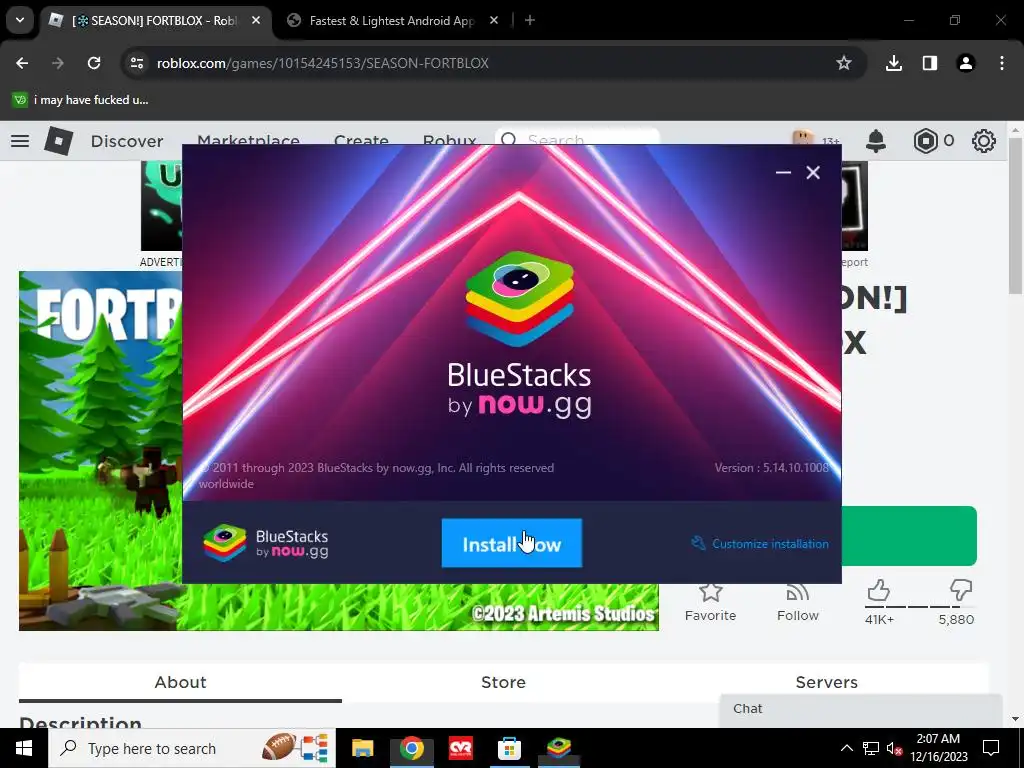Open Microsoft Store from taskbar
The height and width of the screenshot is (768, 1024).
pyautogui.click(x=509, y=748)
